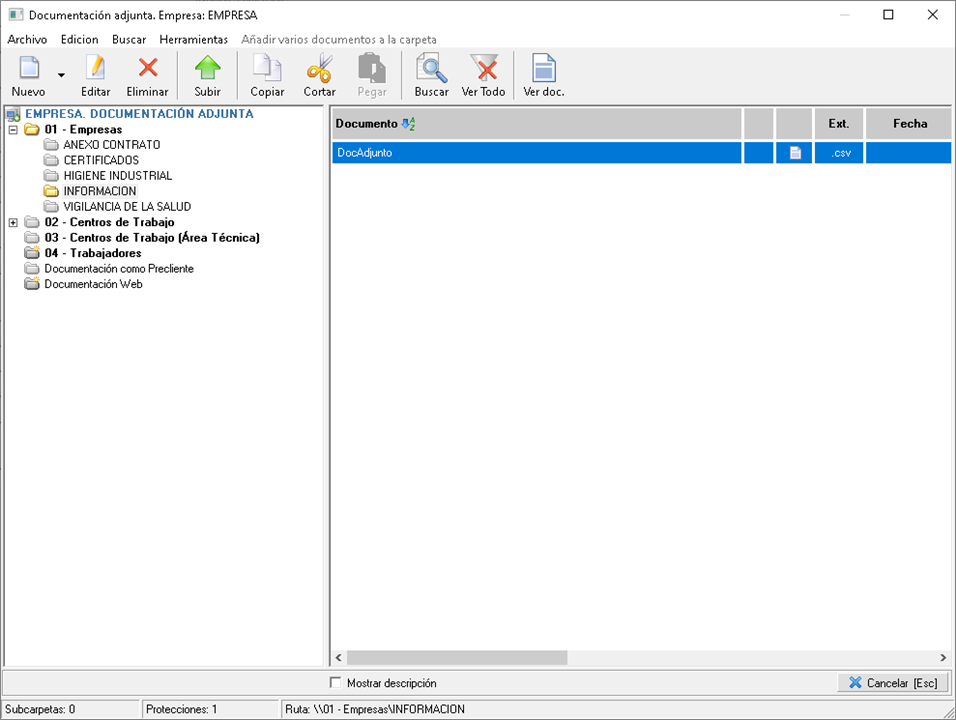Click the horizontal scrollbar right arrow

[x=943, y=658]
